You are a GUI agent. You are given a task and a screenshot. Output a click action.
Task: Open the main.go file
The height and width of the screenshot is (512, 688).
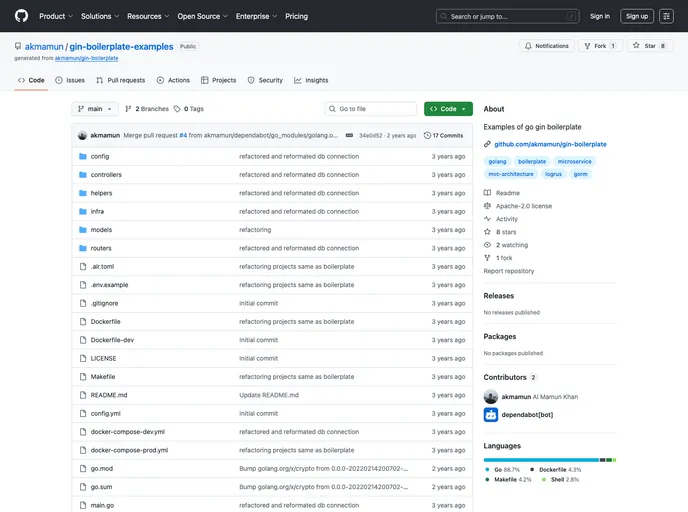click(102, 505)
